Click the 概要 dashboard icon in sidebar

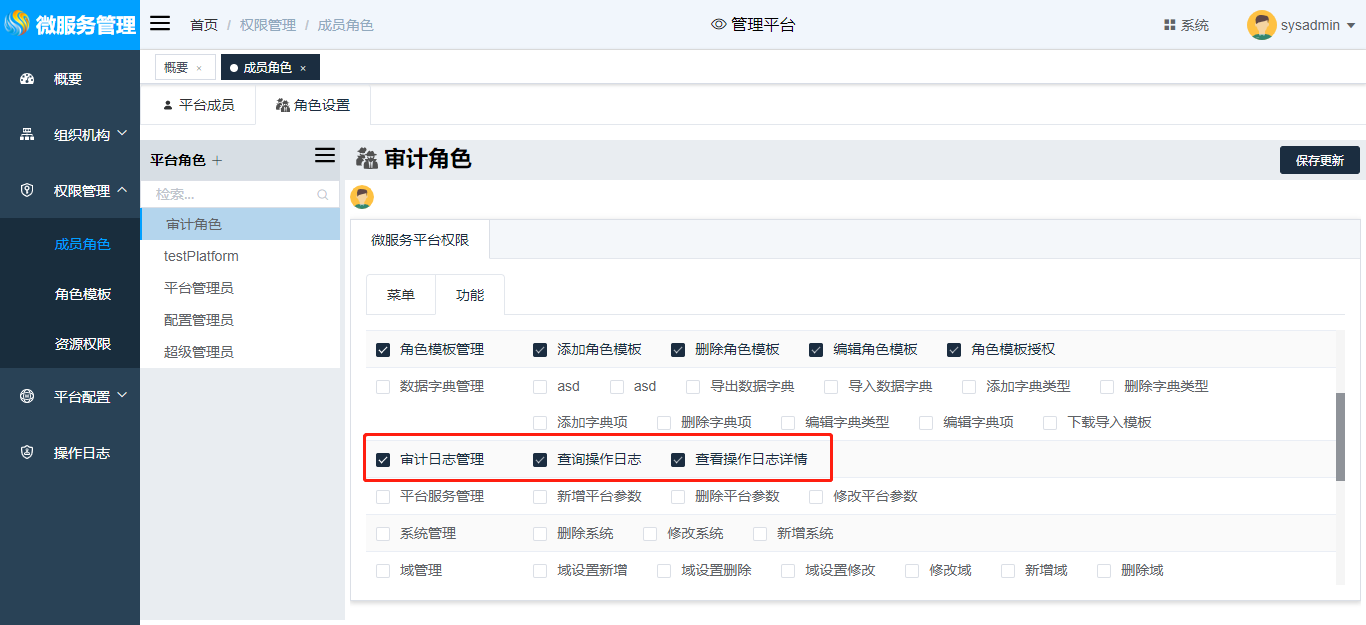27,79
